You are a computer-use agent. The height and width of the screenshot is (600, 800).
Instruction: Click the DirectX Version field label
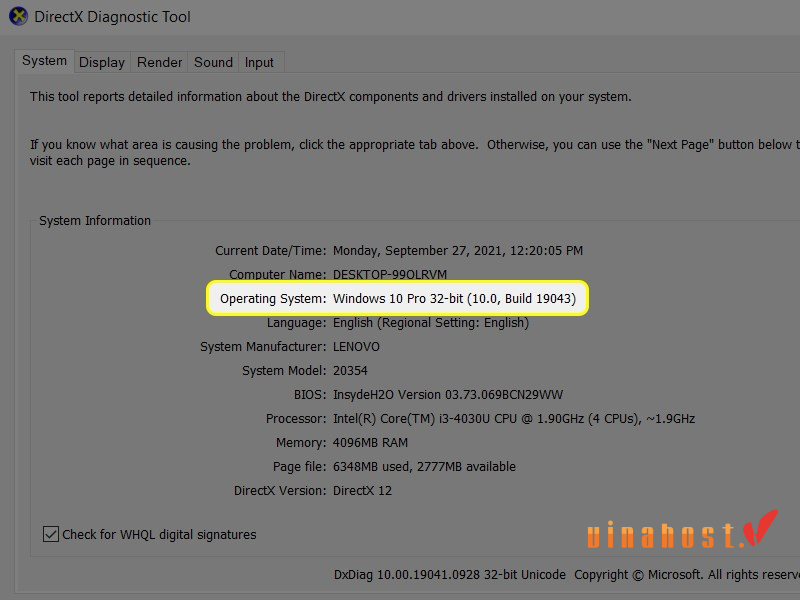point(280,491)
